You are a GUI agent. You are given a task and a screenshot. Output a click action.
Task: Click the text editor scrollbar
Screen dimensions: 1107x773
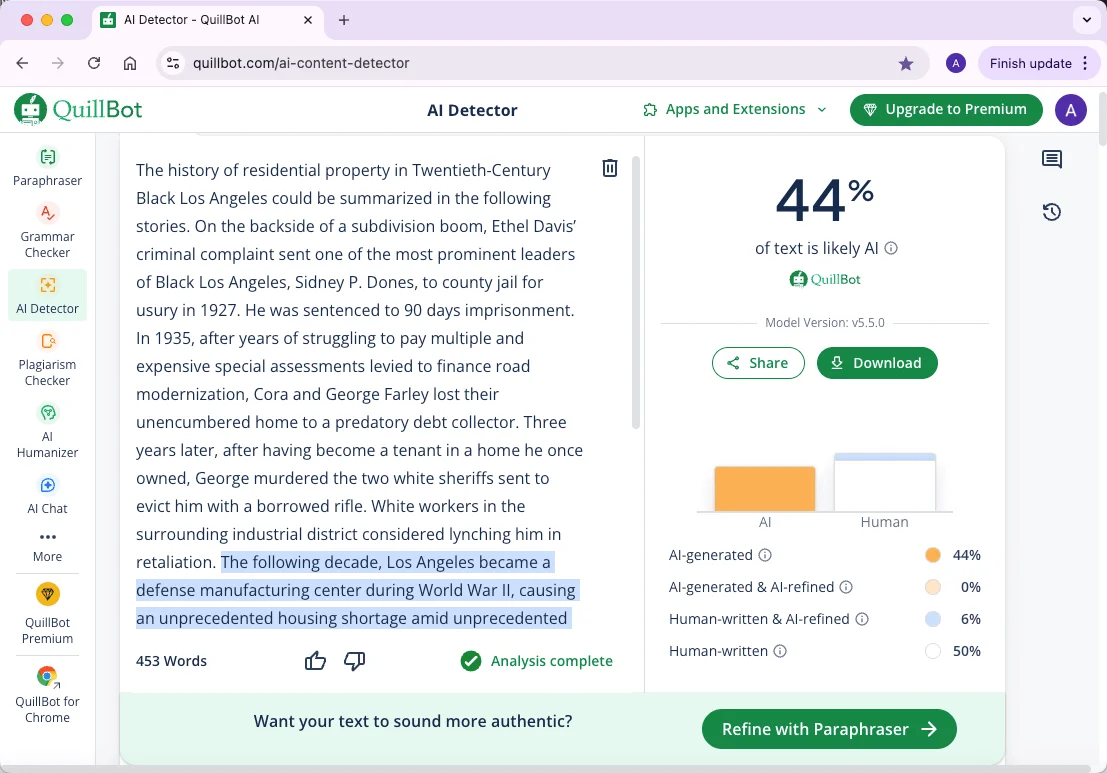(x=635, y=292)
